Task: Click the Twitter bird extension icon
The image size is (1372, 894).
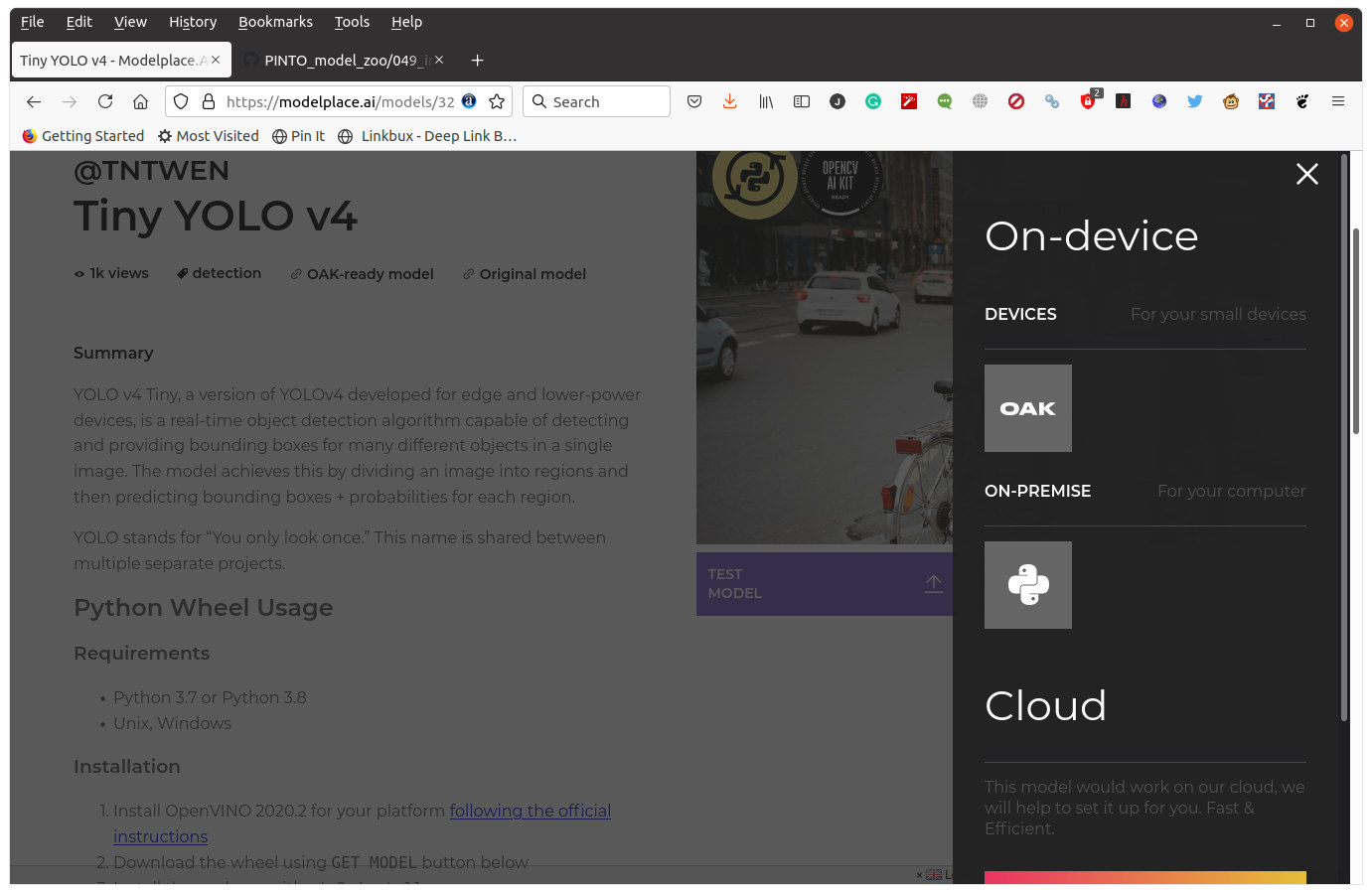Action: (1195, 101)
